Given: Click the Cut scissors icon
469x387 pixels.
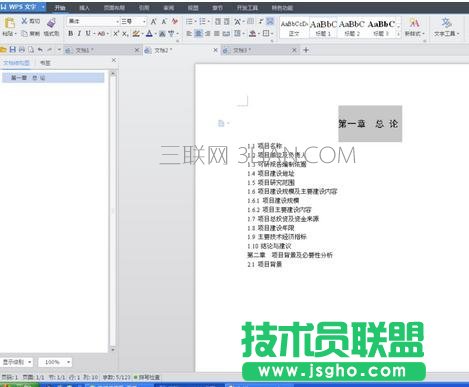Looking at the screenshot, I should (24, 21).
